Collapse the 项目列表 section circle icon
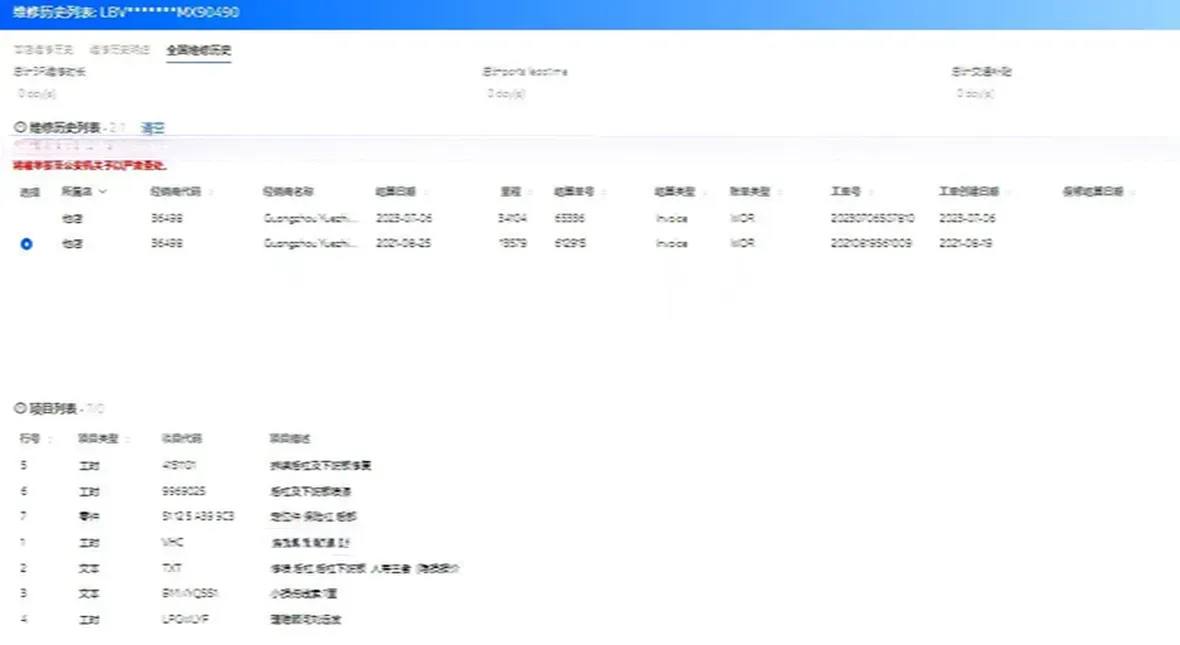1180x645 pixels. [20, 409]
